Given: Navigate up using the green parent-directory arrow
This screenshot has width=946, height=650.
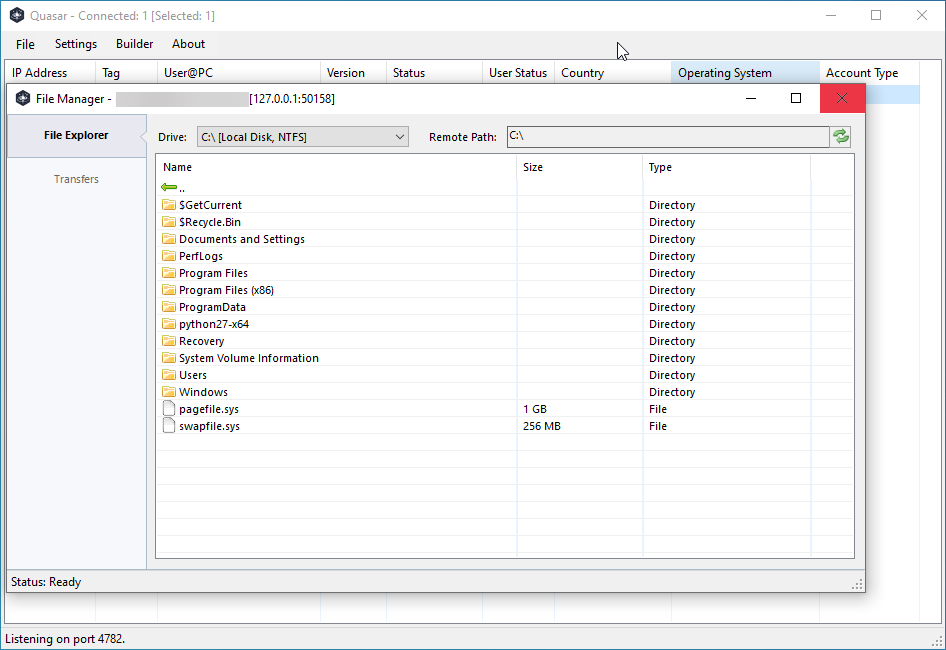Looking at the screenshot, I should [170, 186].
